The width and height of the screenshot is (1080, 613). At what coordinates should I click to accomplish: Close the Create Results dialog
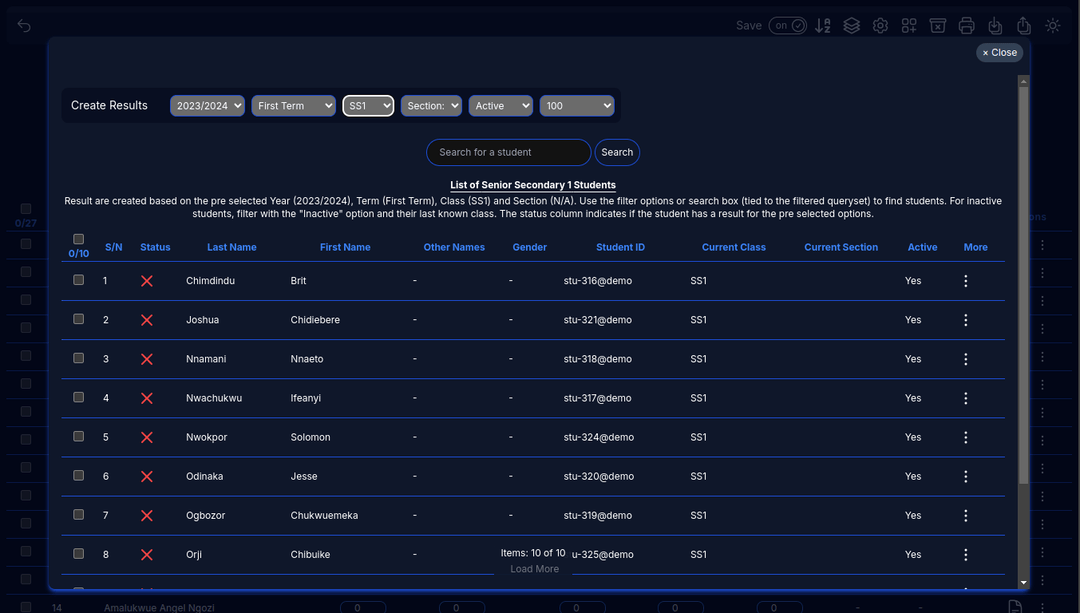click(999, 53)
